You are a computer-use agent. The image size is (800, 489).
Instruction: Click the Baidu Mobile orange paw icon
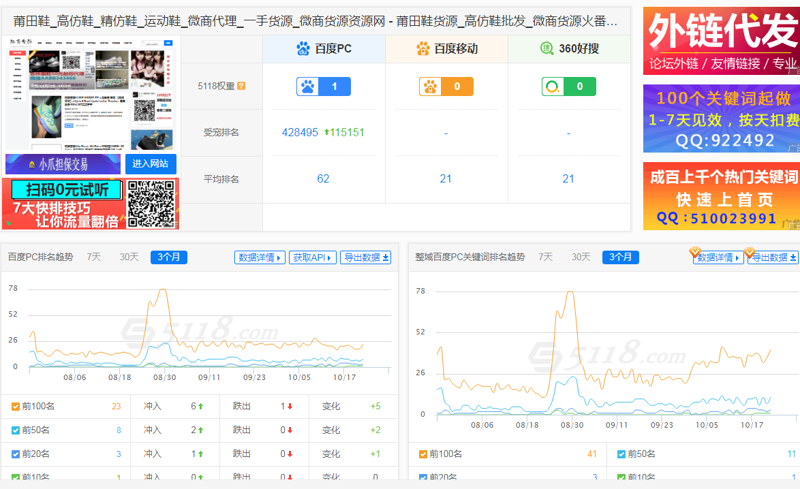click(x=423, y=49)
